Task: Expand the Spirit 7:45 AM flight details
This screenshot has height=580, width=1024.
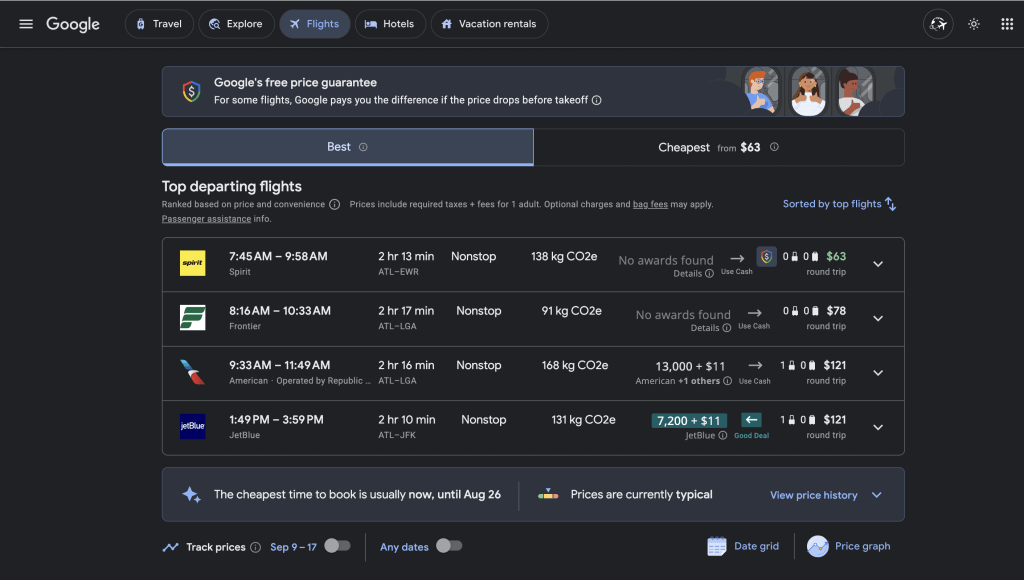Action: pos(878,264)
